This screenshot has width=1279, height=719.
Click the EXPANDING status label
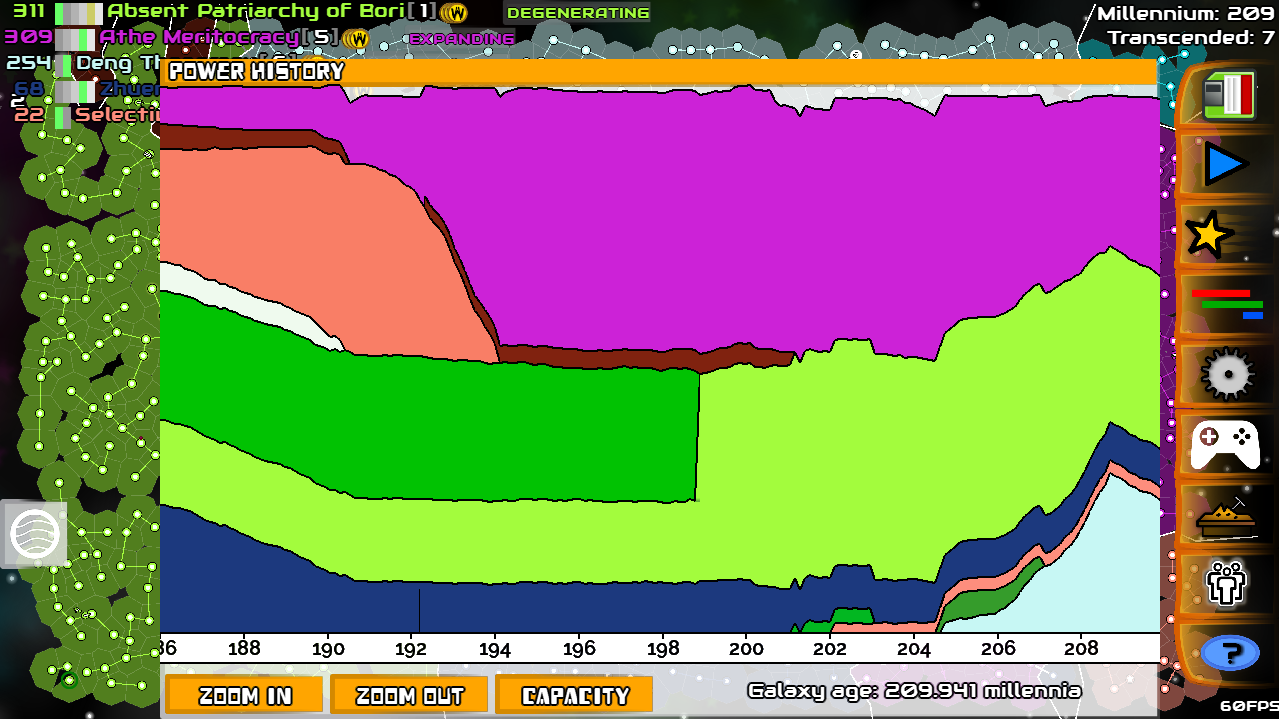[461, 39]
